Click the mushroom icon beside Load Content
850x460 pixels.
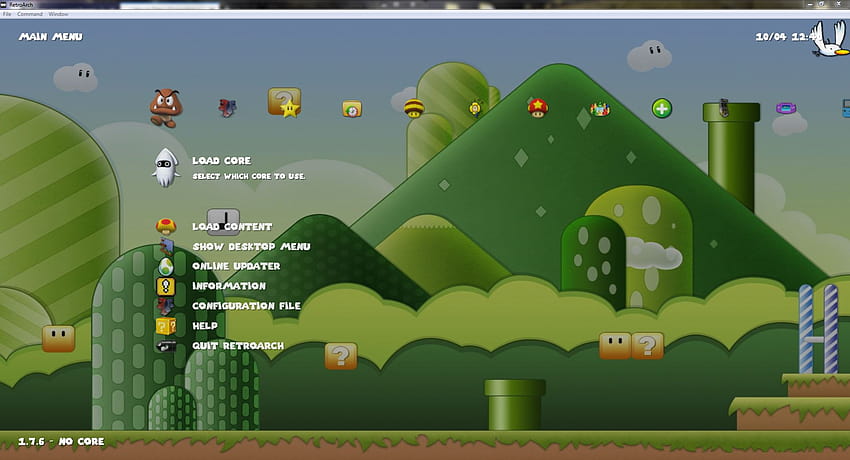166,226
